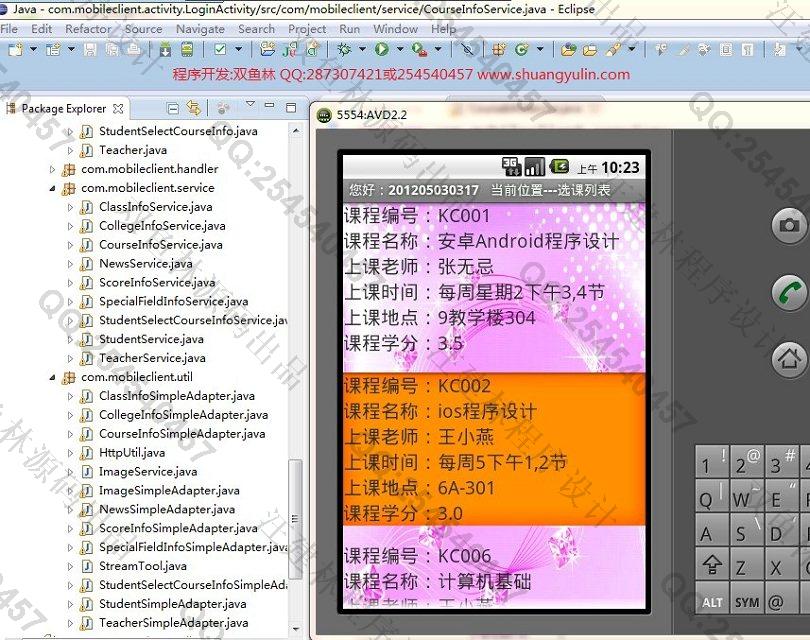Image resolution: width=810 pixels, height=640 pixels.
Task: Open the Edit menu
Action: 41,29
